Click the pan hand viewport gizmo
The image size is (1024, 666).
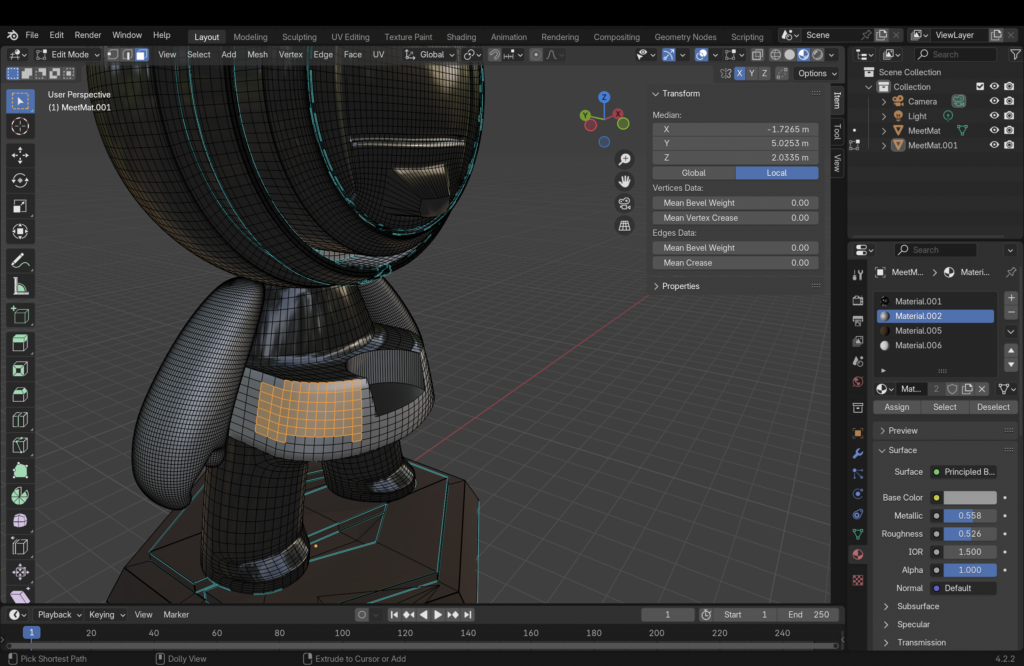pyautogui.click(x=624, y=181)
